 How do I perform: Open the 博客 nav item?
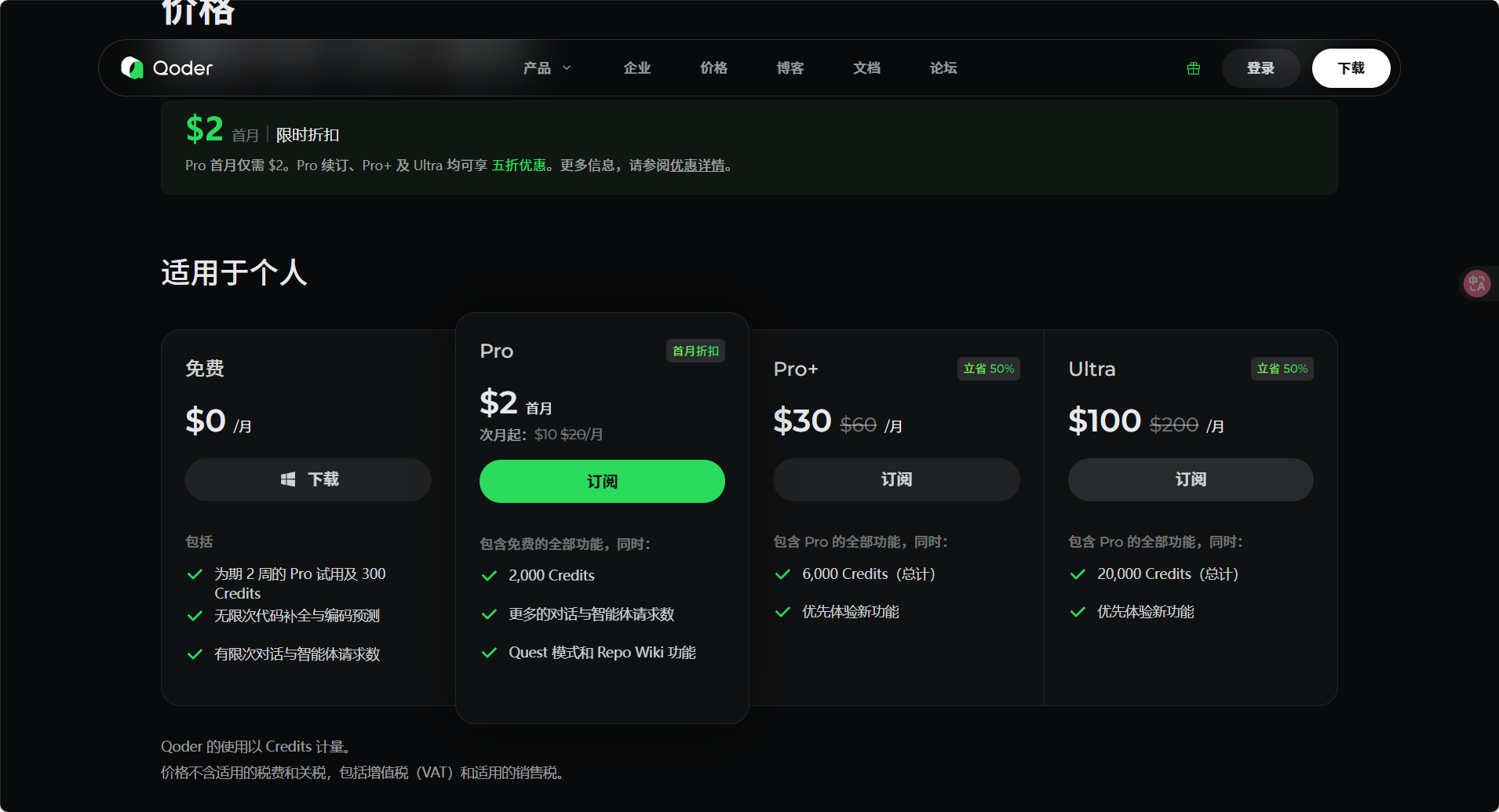coord(790,68)
